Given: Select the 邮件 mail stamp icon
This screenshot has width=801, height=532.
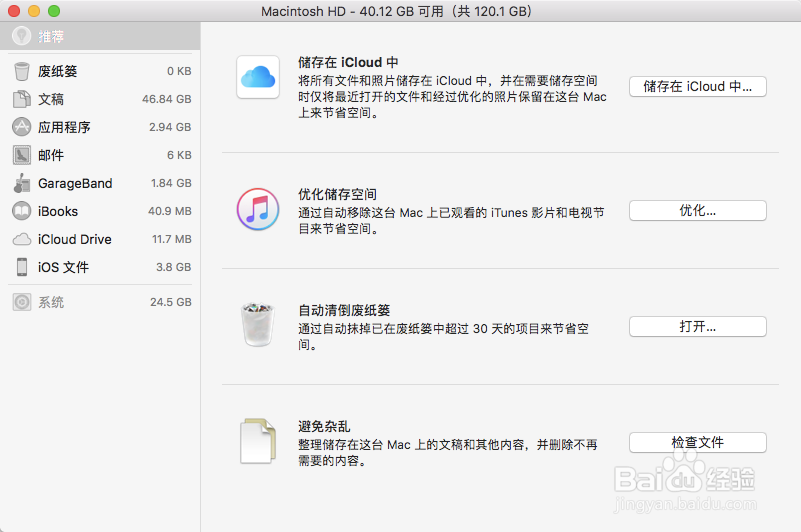Looking at the screenshot, I should pos(21,155).
